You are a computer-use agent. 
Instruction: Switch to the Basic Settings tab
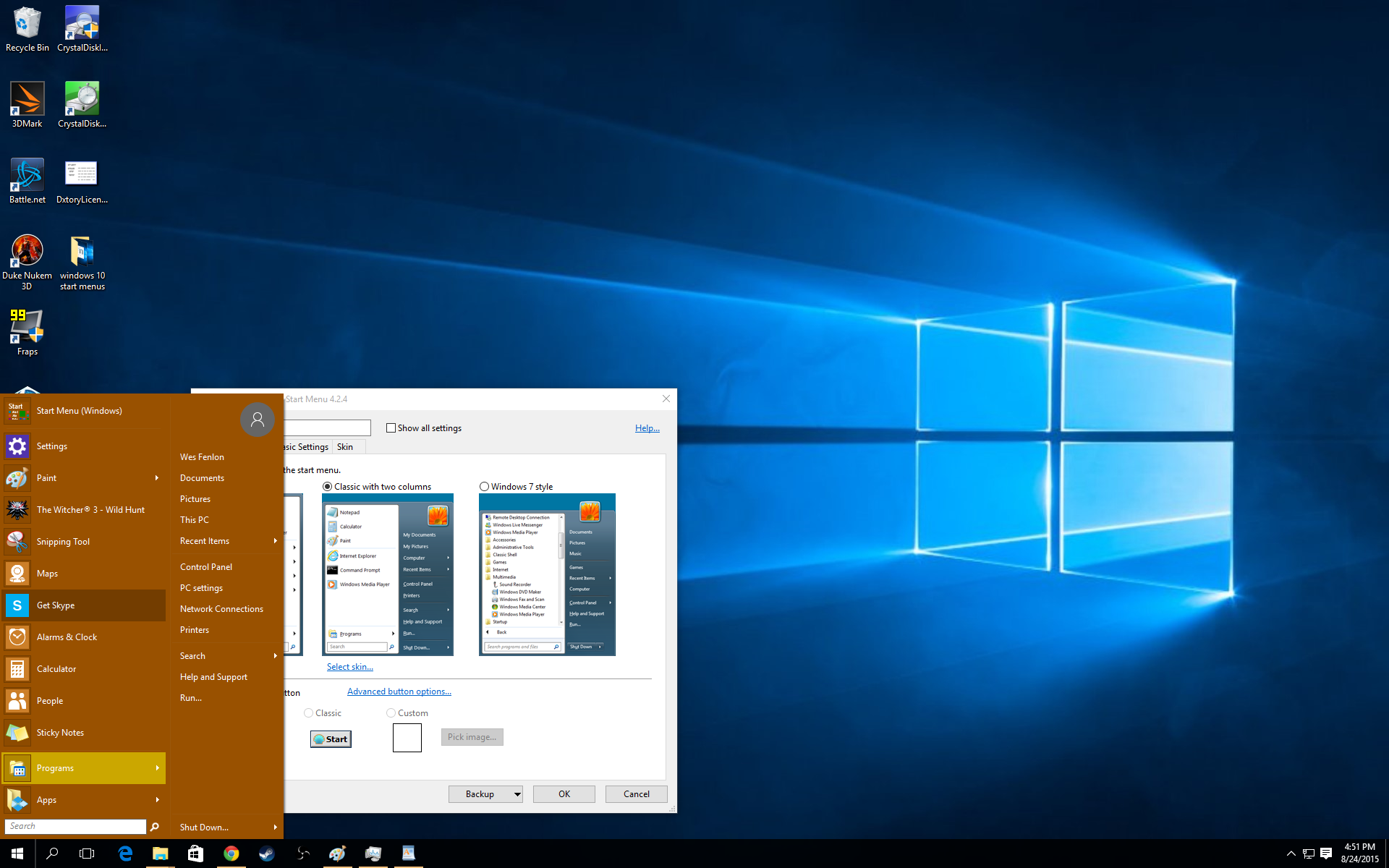coord(307,447)
